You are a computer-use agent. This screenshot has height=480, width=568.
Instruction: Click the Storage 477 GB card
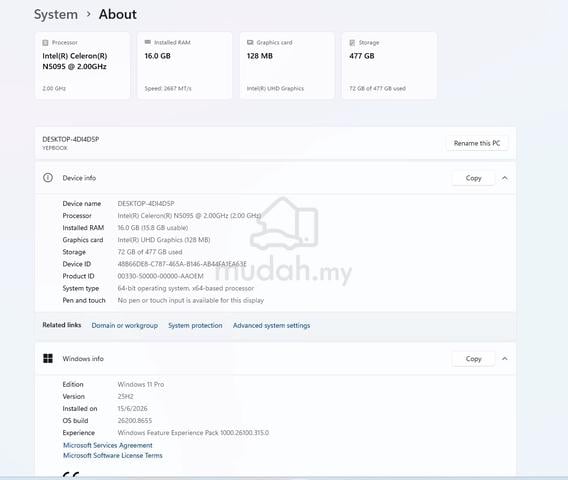point(389,66)
